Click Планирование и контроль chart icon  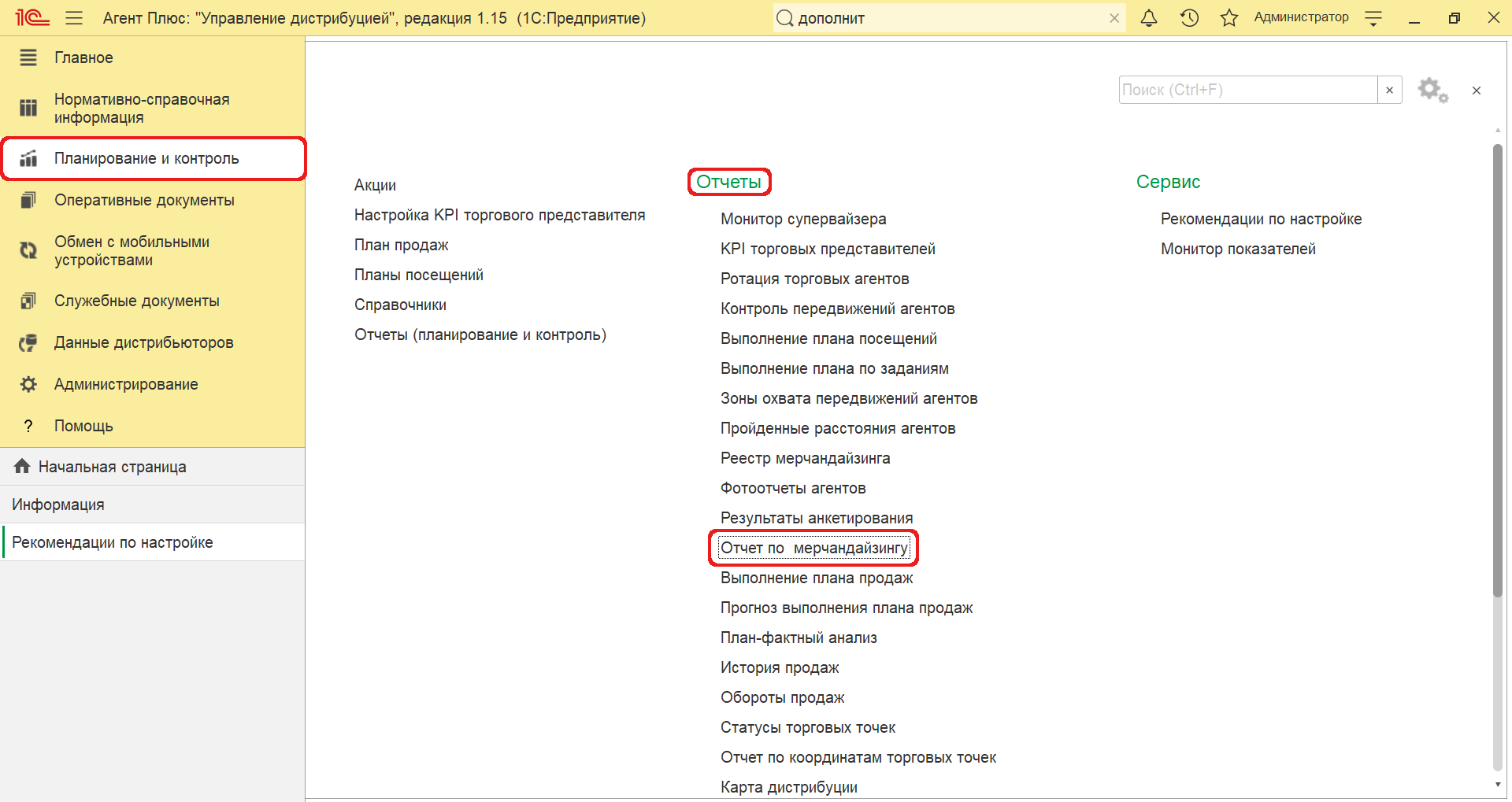[x=28, y=158]
